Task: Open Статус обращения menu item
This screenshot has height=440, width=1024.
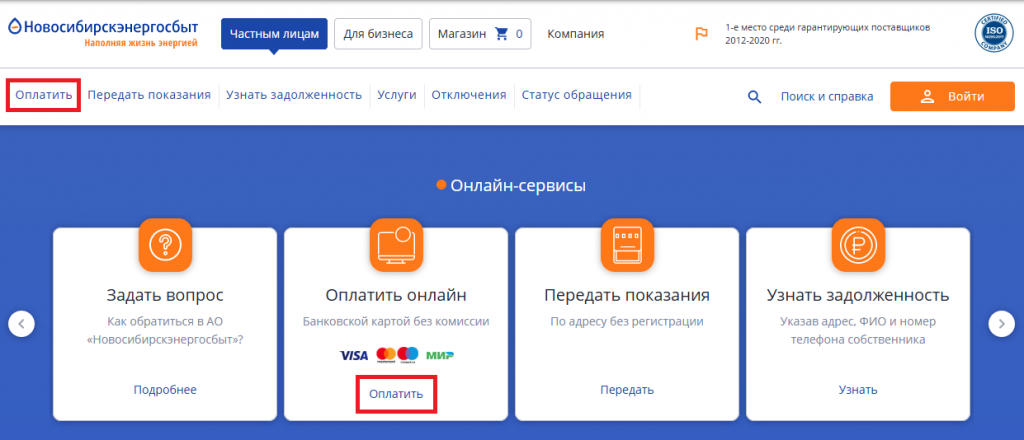Action: (x=577, y=95)
